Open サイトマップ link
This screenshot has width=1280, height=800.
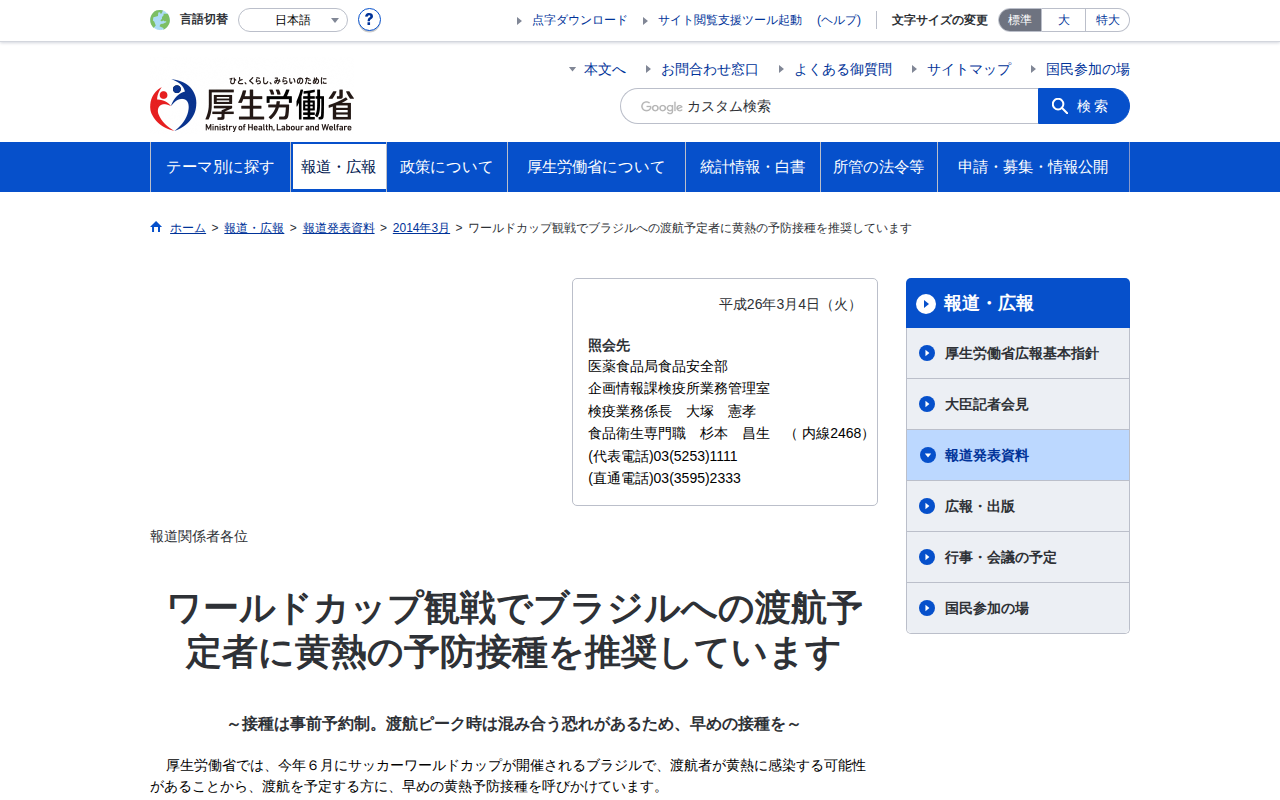pos(969,69)
